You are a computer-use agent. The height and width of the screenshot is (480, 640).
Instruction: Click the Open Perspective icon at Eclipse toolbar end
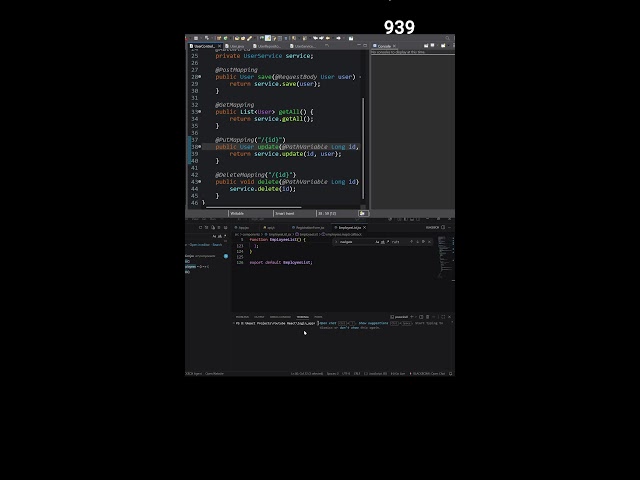[351, 38]
